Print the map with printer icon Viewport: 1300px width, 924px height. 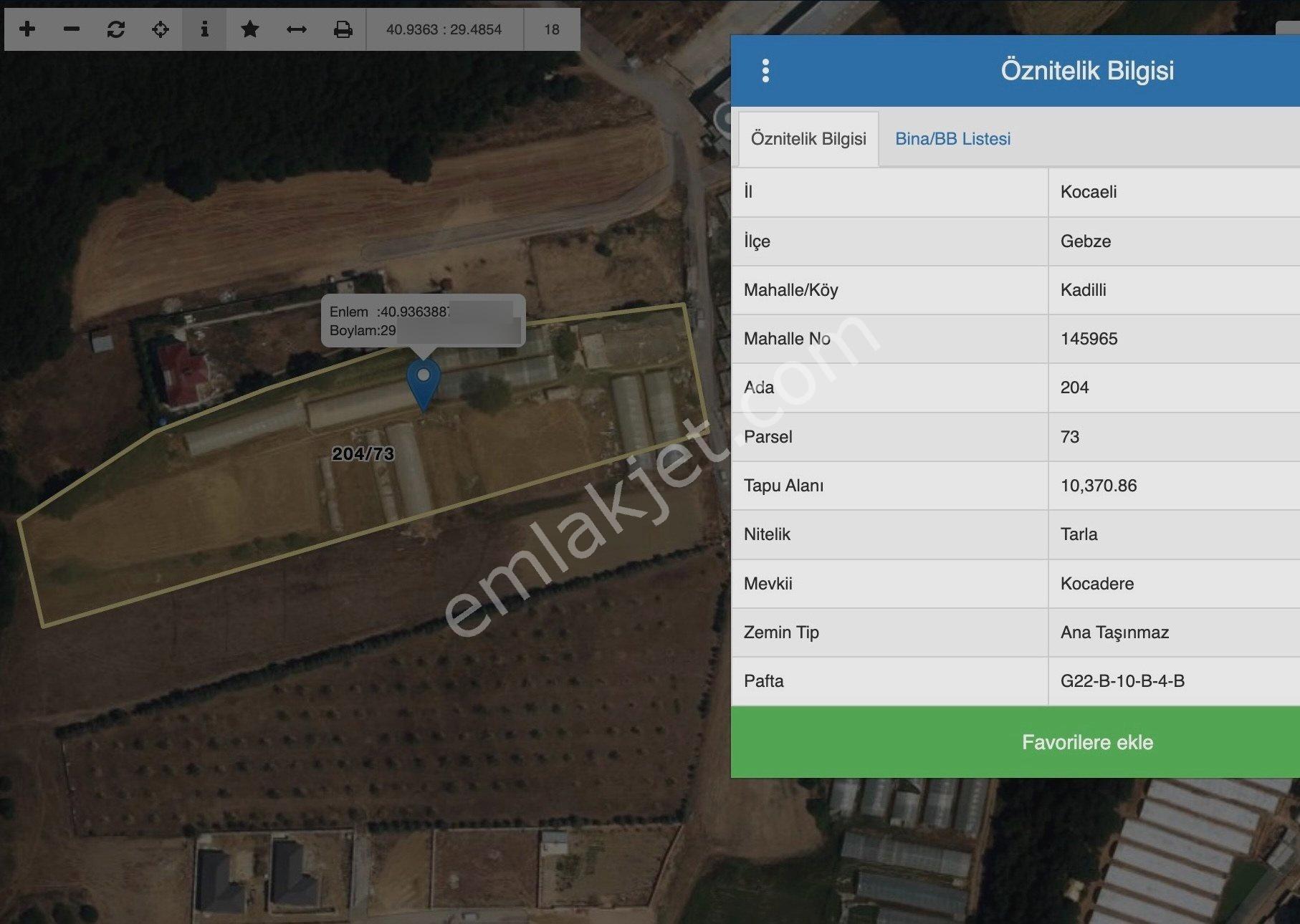[x=343, y=29]
